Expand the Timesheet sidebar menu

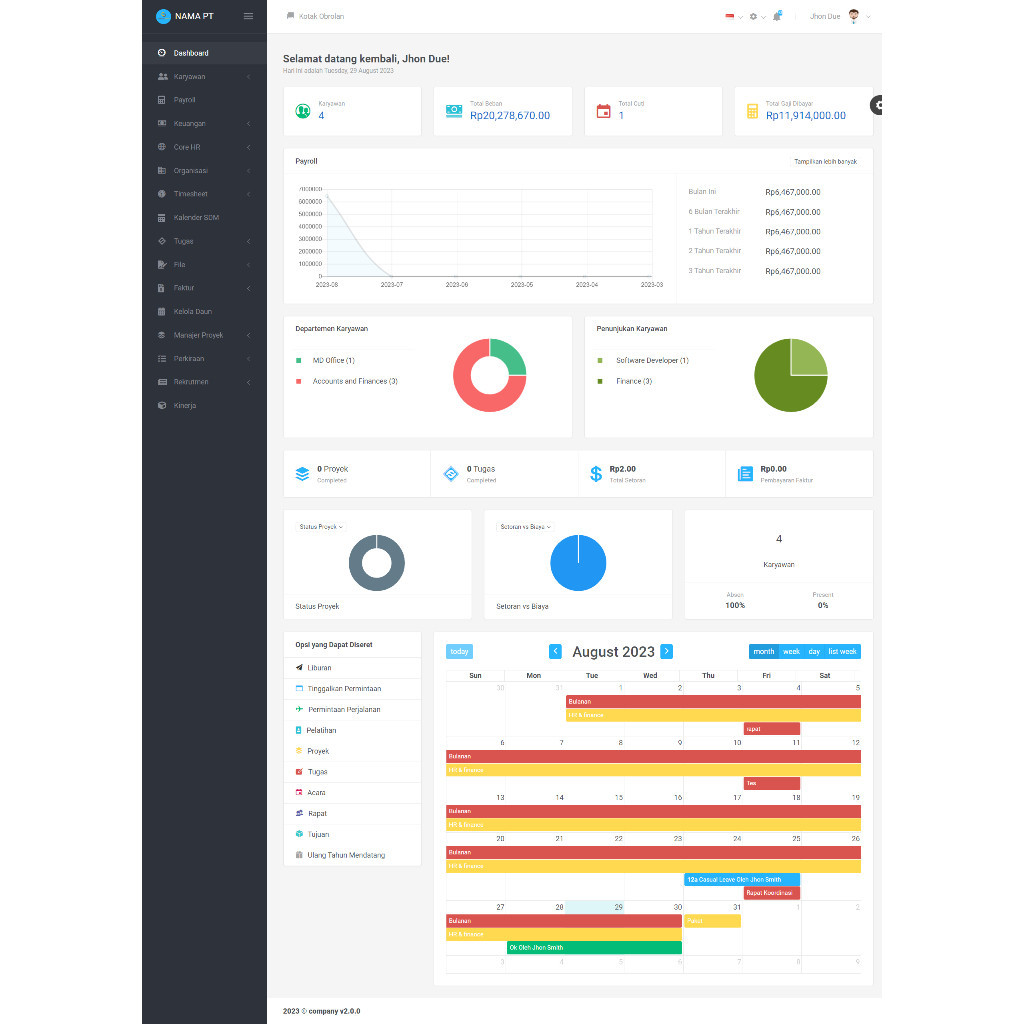[204, 194]
